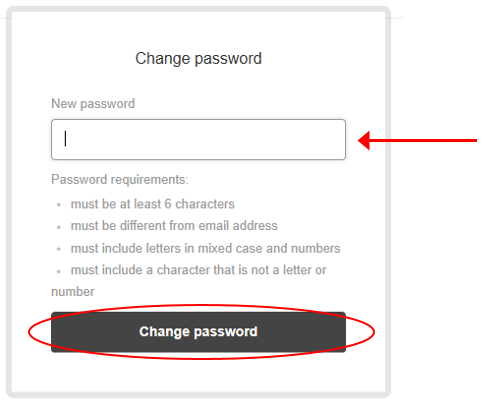Click the 'must be at least 6 characters' requirement

153,204
